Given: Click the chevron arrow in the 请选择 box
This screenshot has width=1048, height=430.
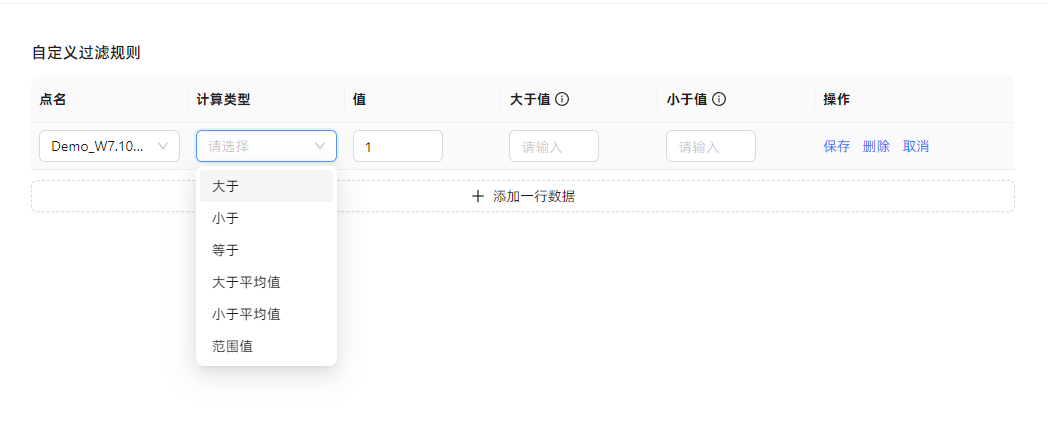Looking at the screenshot, I should coord(320,146).
